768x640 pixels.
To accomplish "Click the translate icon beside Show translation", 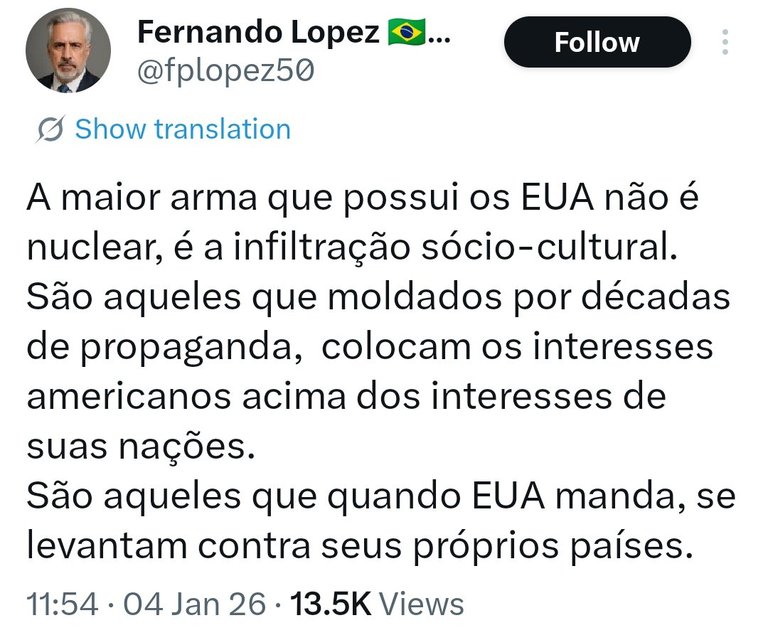I will pyautogui.click(x=50, y=129).
